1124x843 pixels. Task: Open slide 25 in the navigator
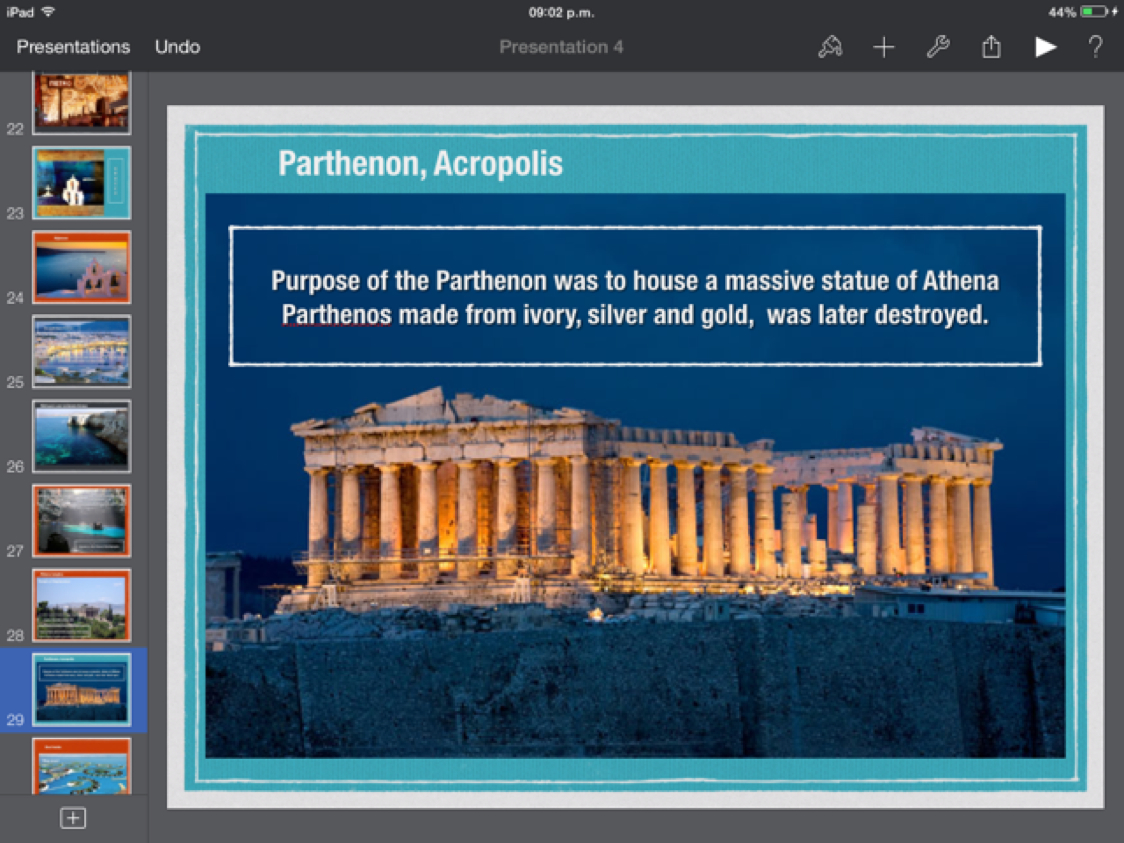pos(81,352)
